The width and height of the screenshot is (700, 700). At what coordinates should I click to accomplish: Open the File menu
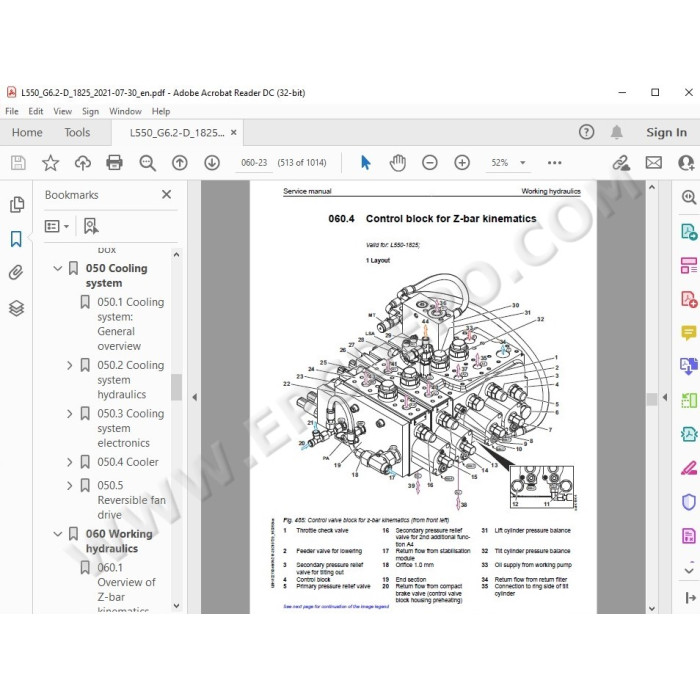click(12, 111)
